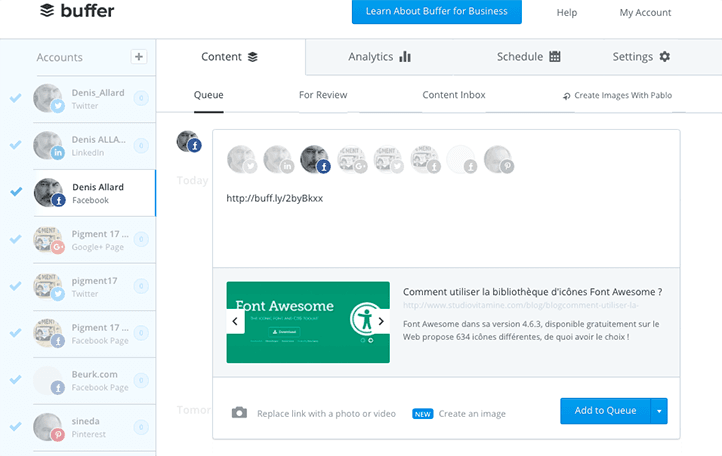Toggle checkmark for pigment17 Twitter account
This screenshot has width=722, height=456.
(15, 286)
